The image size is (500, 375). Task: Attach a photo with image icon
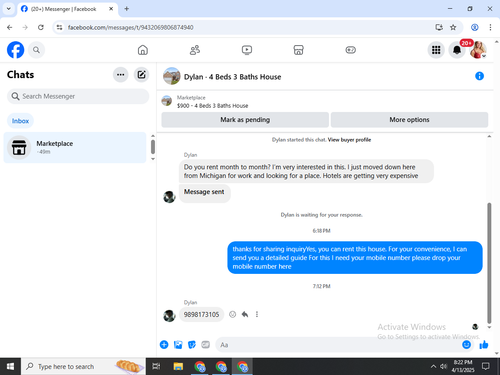[178, 345]
